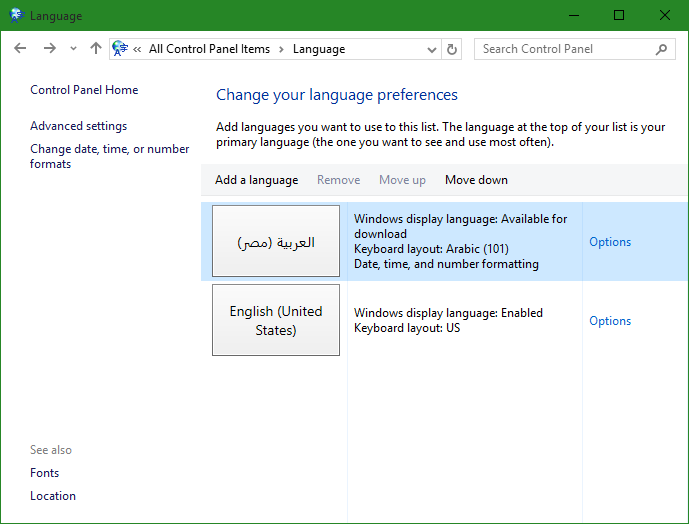Open Options for English (United States)
Image resolution: width=689 pixels, height=524 pixels.
(610, 321)
